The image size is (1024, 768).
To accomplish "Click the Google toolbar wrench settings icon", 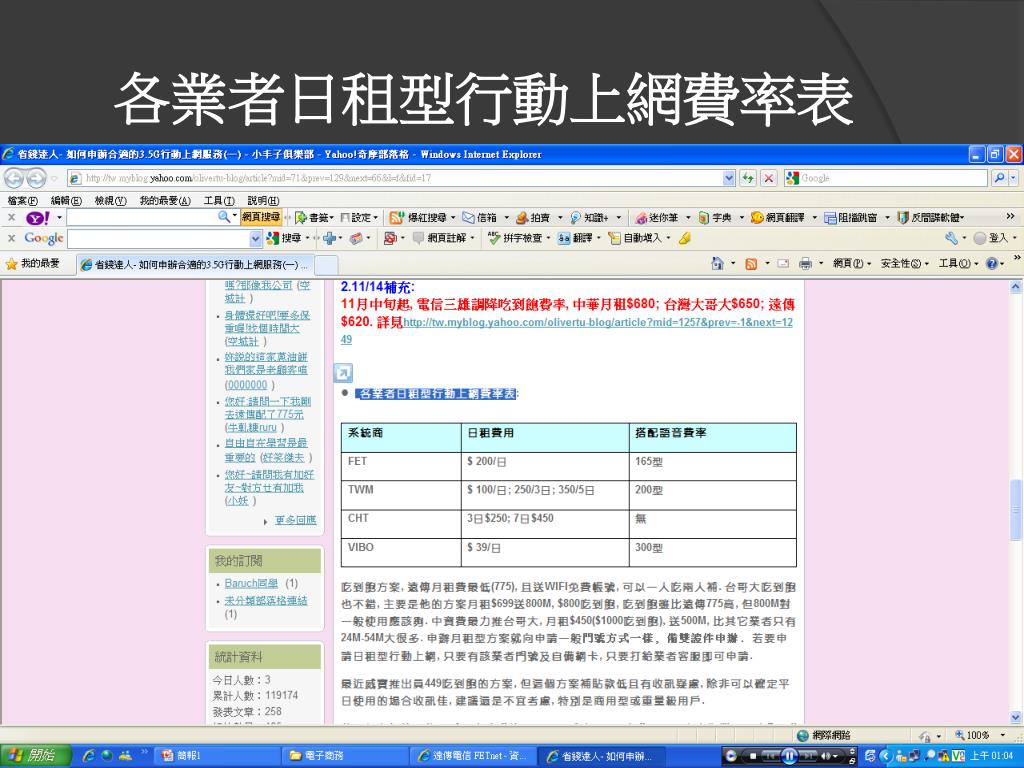I will (x=951, y=238).
